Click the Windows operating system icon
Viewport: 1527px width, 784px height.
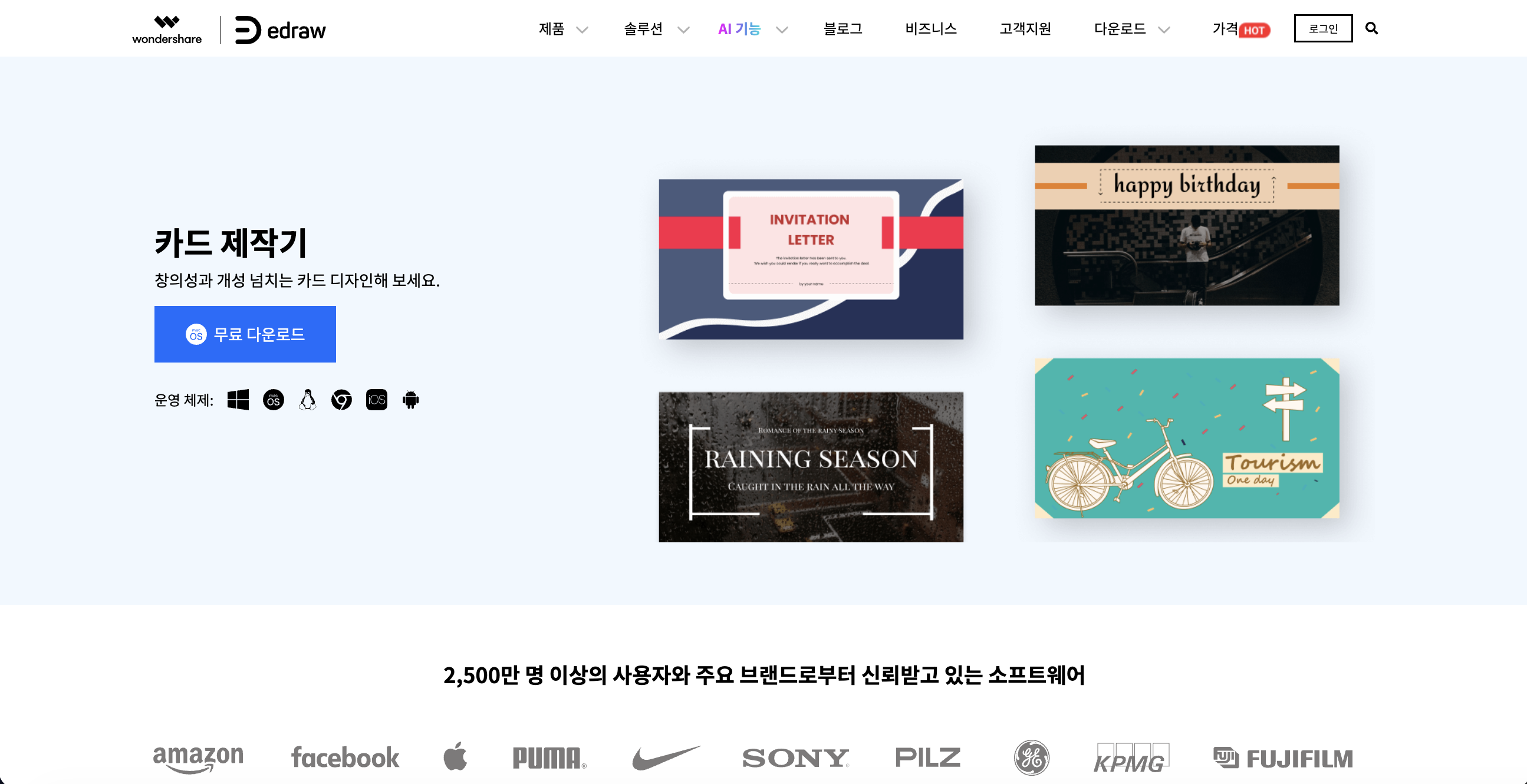pyautogui.click(x=238, y=400)
